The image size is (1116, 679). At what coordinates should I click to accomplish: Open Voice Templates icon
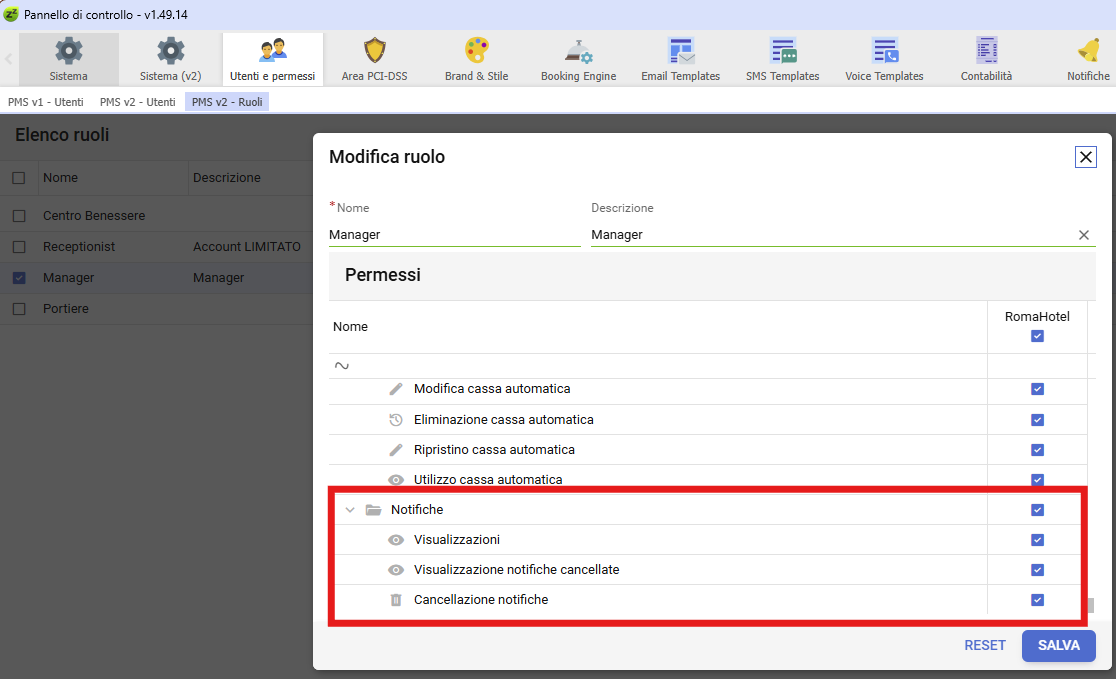coord(884,51)
